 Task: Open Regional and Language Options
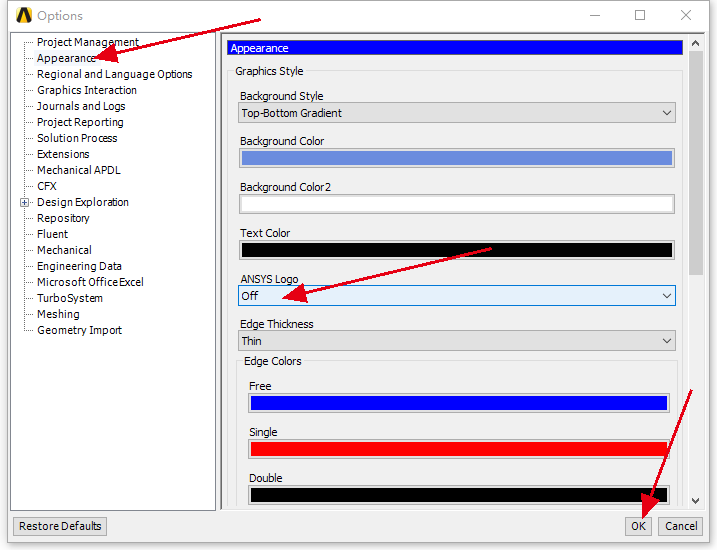tap(114, 74)
